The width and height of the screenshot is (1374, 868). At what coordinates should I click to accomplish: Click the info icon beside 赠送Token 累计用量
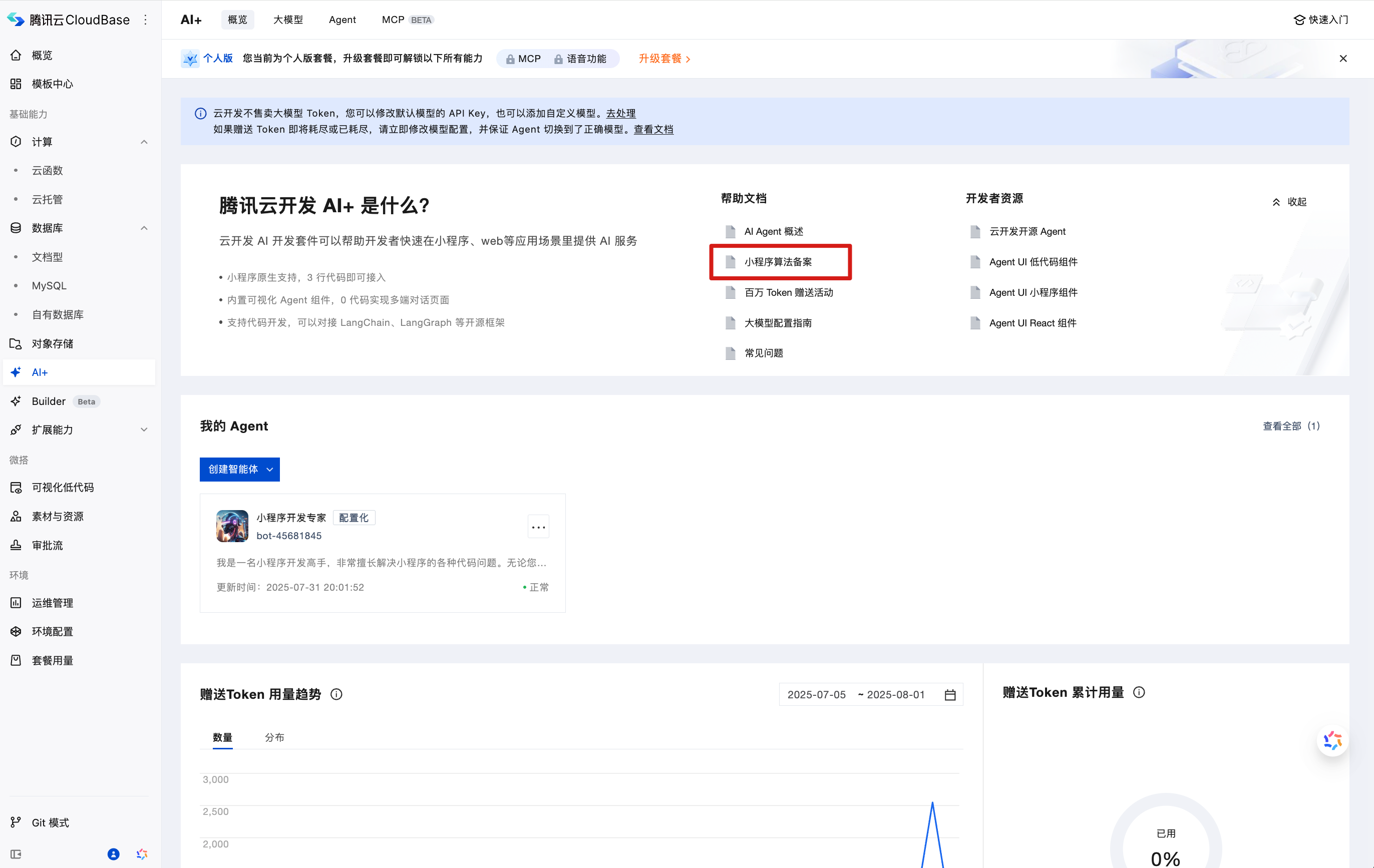[1139, 692]
